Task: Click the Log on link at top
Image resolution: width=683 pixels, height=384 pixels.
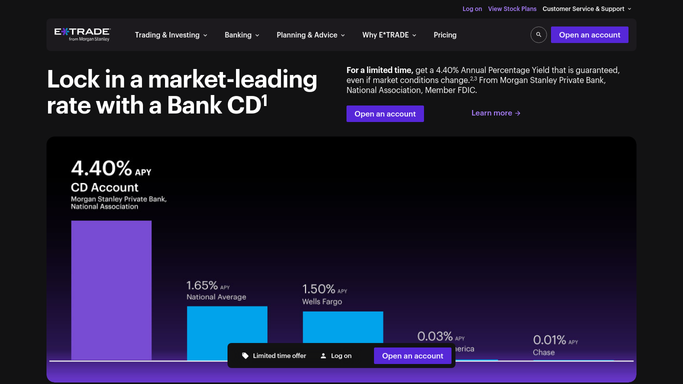Action: tap(472, 9)
